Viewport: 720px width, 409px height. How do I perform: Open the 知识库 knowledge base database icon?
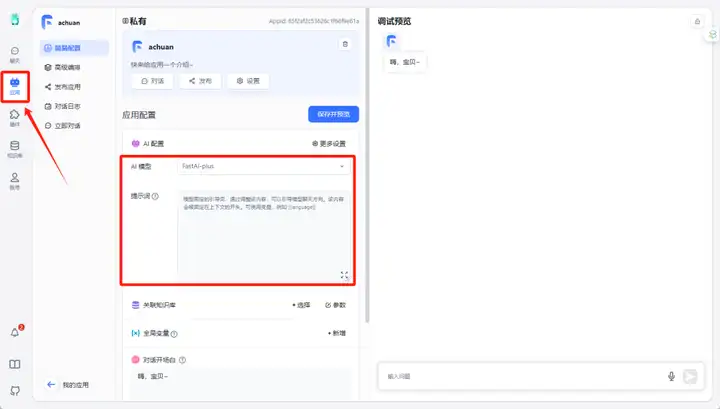click(x=15, y=149)
